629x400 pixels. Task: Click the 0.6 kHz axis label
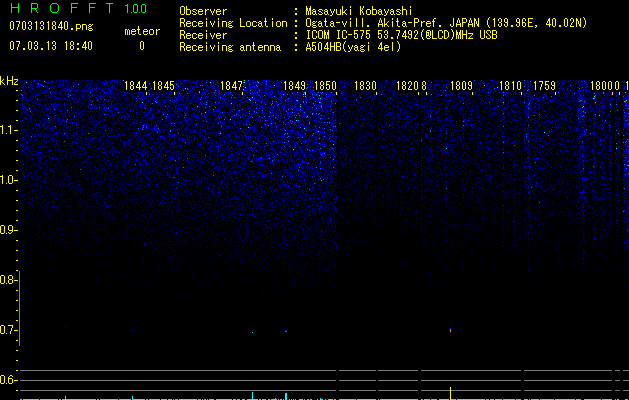coord(8,380)
